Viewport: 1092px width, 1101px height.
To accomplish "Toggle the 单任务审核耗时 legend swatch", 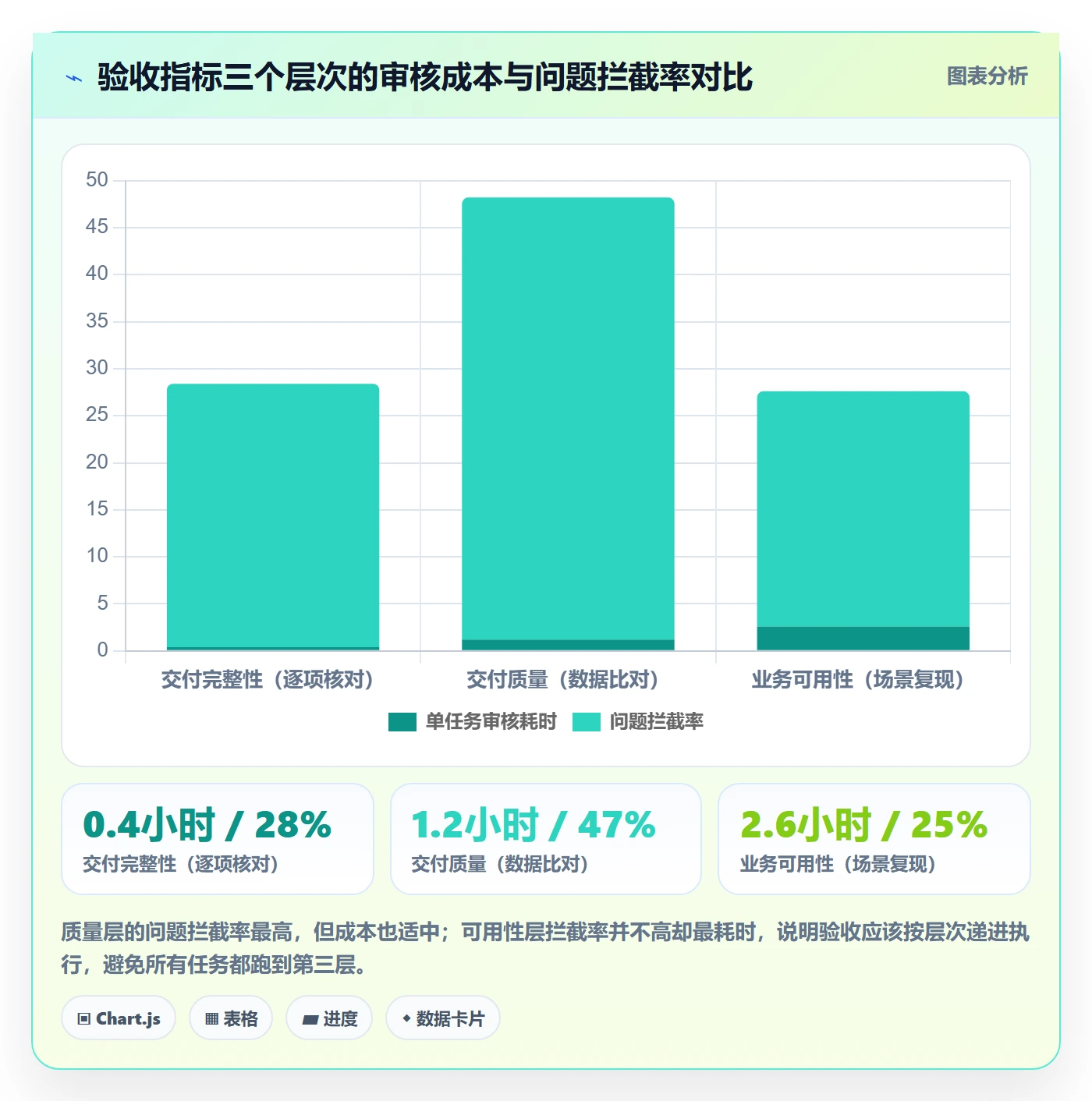I will (402, 722).
